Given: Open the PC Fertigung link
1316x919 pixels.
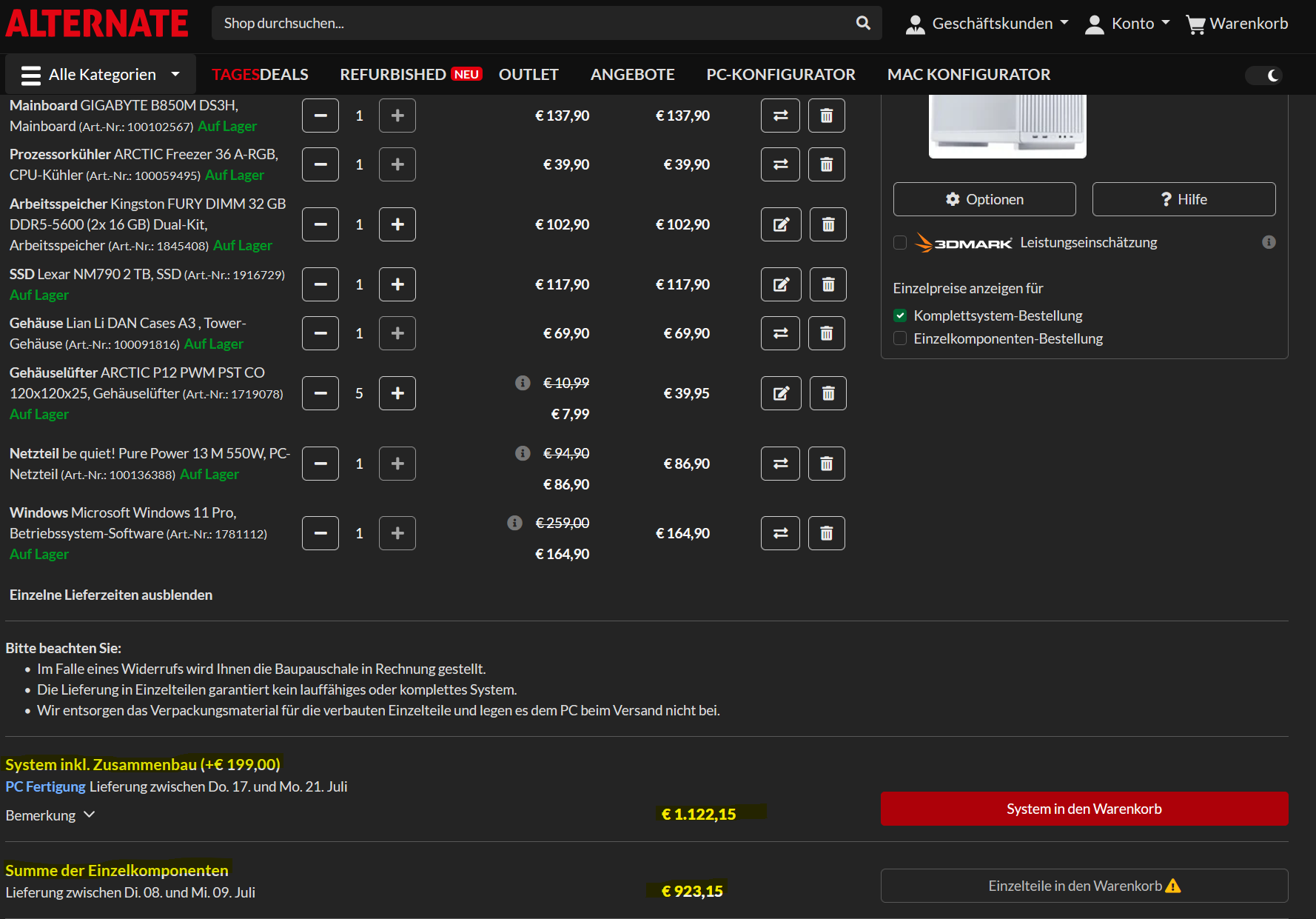Looking at the screenshot, I should (x=46, y=786).
